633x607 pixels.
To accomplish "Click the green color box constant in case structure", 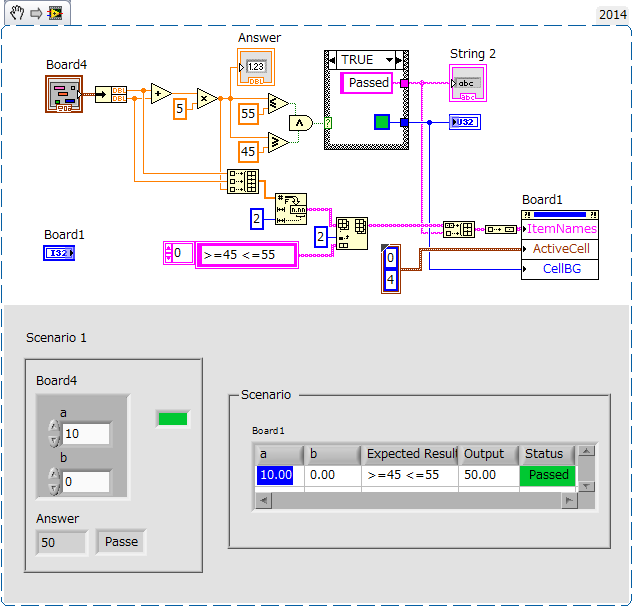I will [381, 122].
